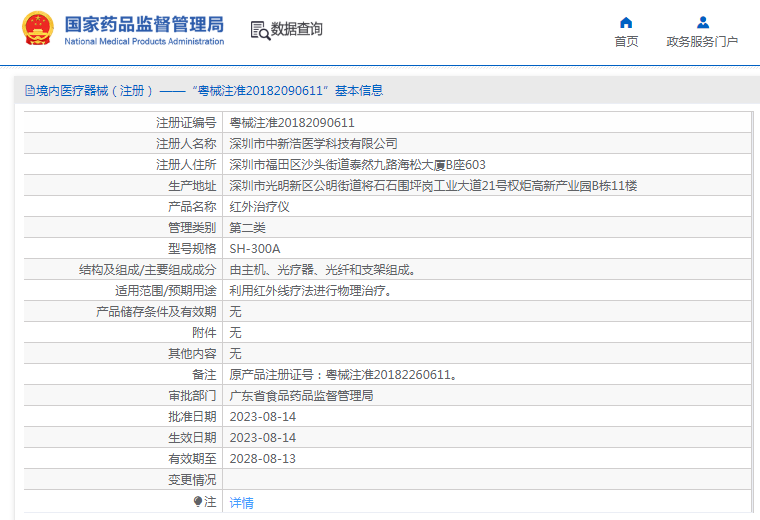Select management class value 第二类
Screen dimensions: 760x520
pos(247,228)
